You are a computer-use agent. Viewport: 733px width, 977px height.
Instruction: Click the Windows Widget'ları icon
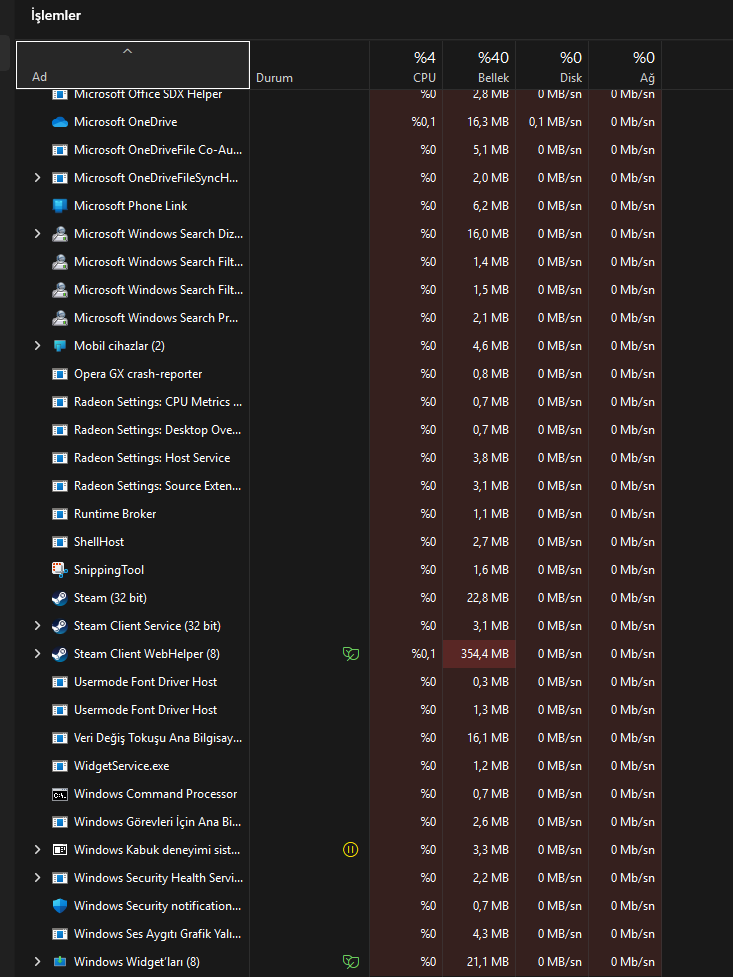(60, 962)
